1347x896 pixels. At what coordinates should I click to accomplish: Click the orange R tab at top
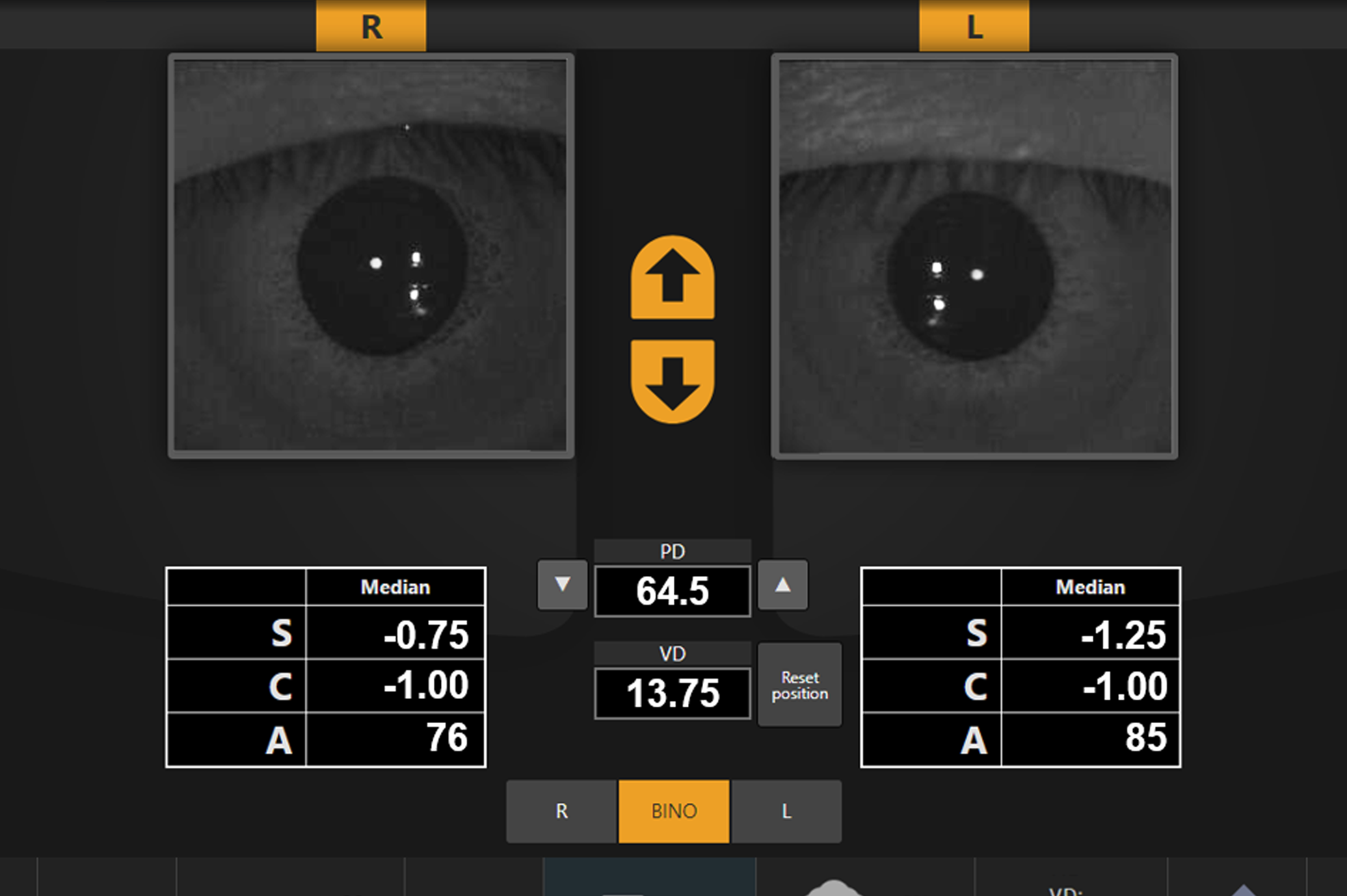(x=371, y=27)
